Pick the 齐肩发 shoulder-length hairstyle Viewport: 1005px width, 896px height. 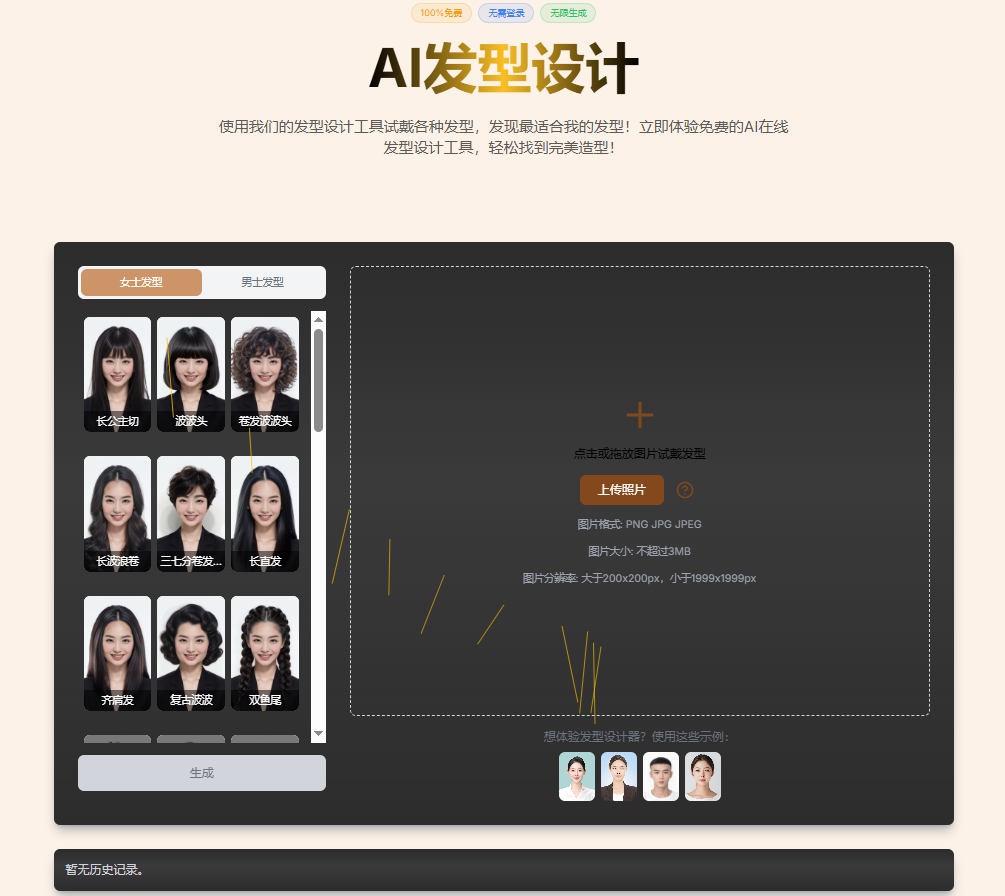point(117,653)
